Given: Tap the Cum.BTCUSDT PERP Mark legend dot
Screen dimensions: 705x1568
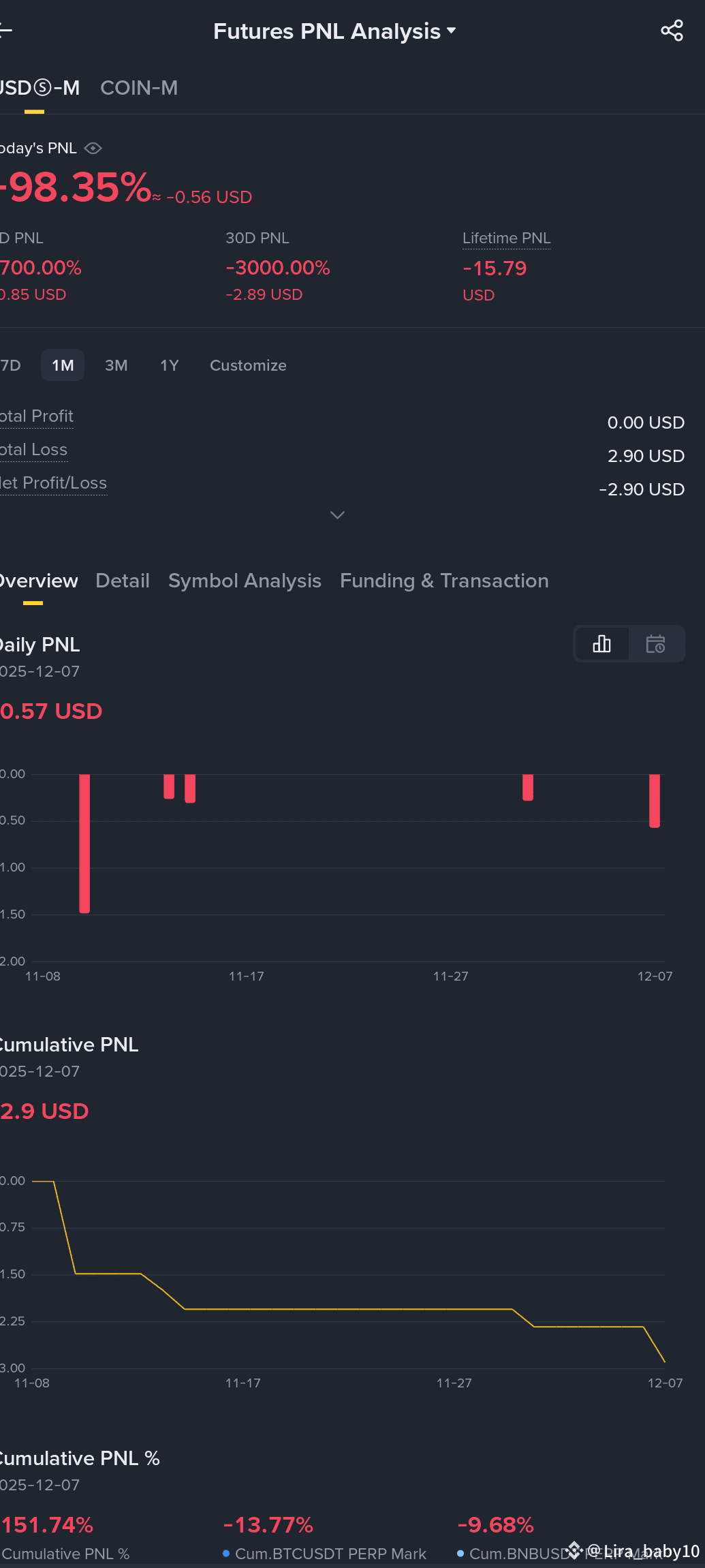Looking at the screenshot, I should (x=226, y=1554).
